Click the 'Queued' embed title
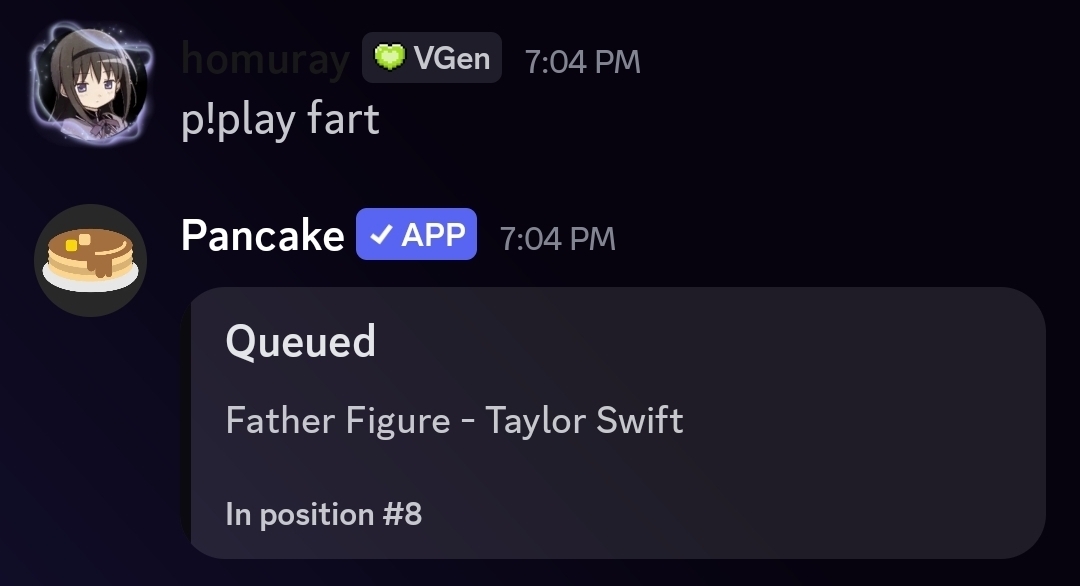The image size is (1080, 586). (300, 342)
